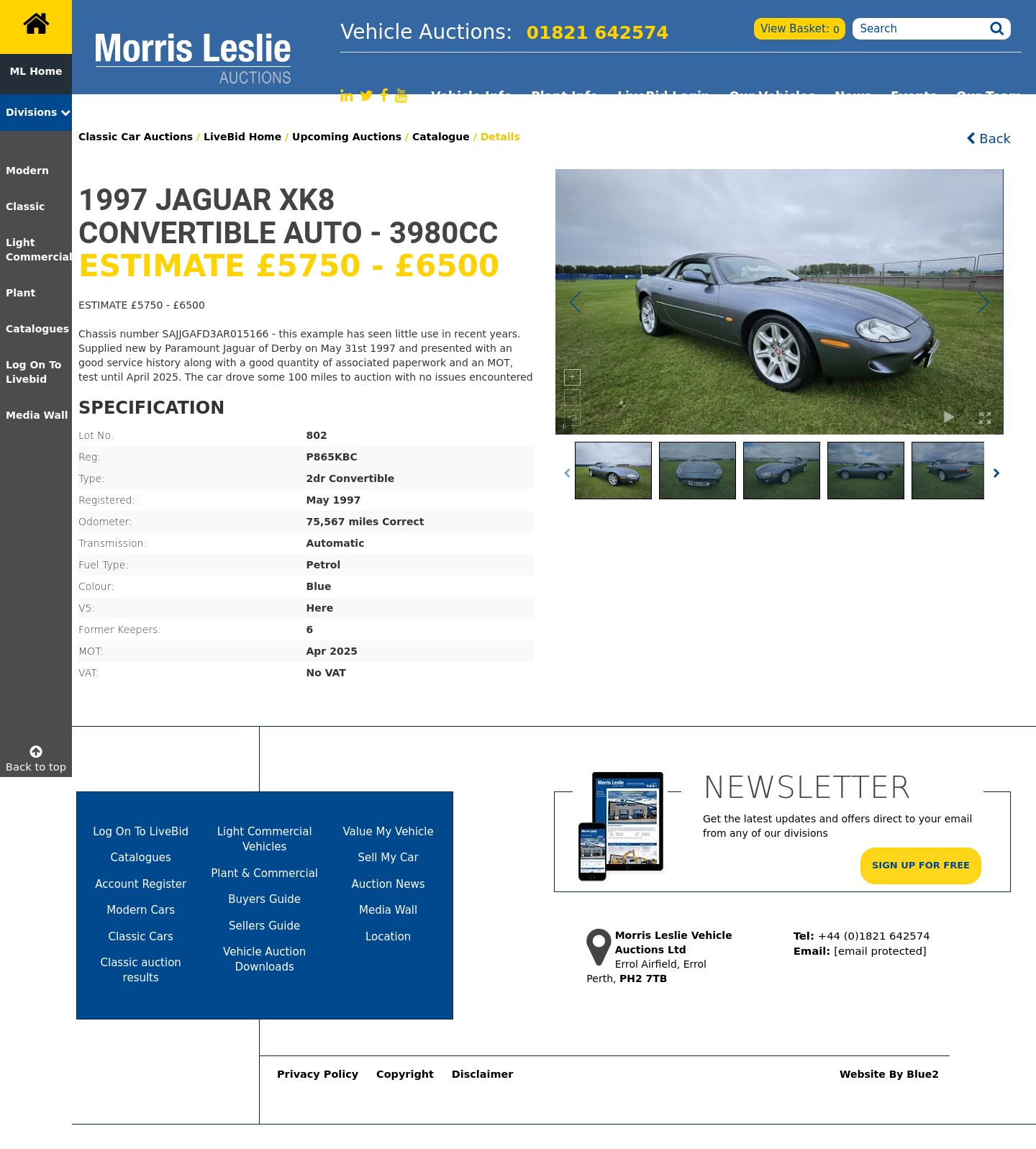Open the LinkedIn social icon

coord(346,96)
